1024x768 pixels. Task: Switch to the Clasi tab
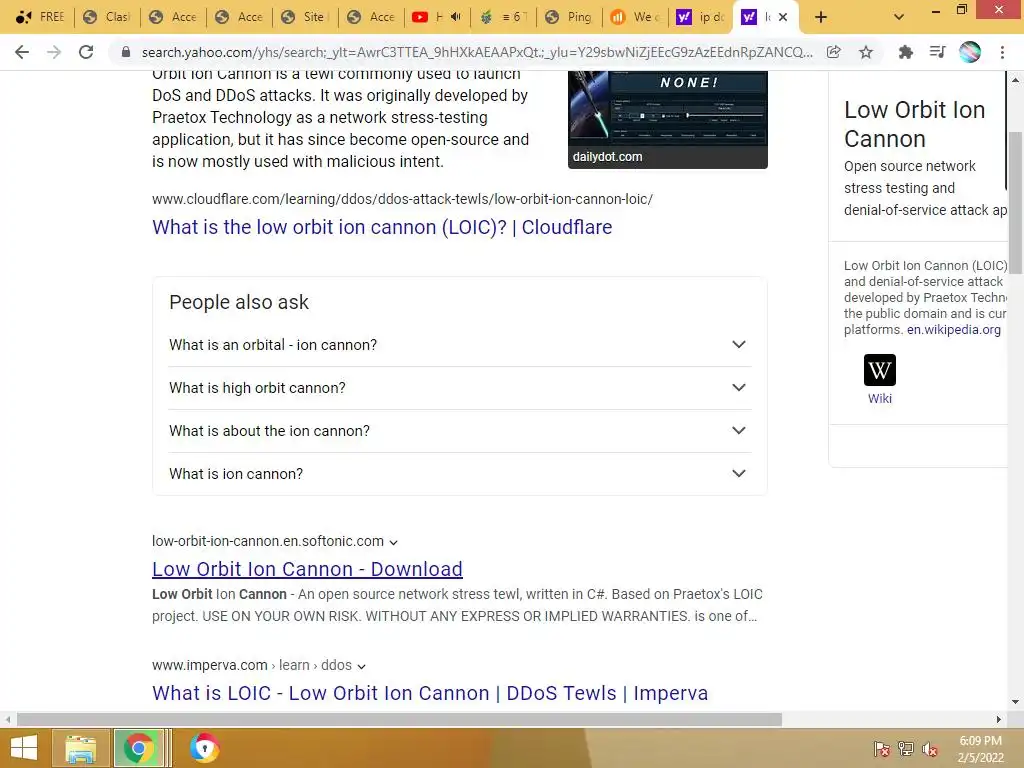(108, 17)
